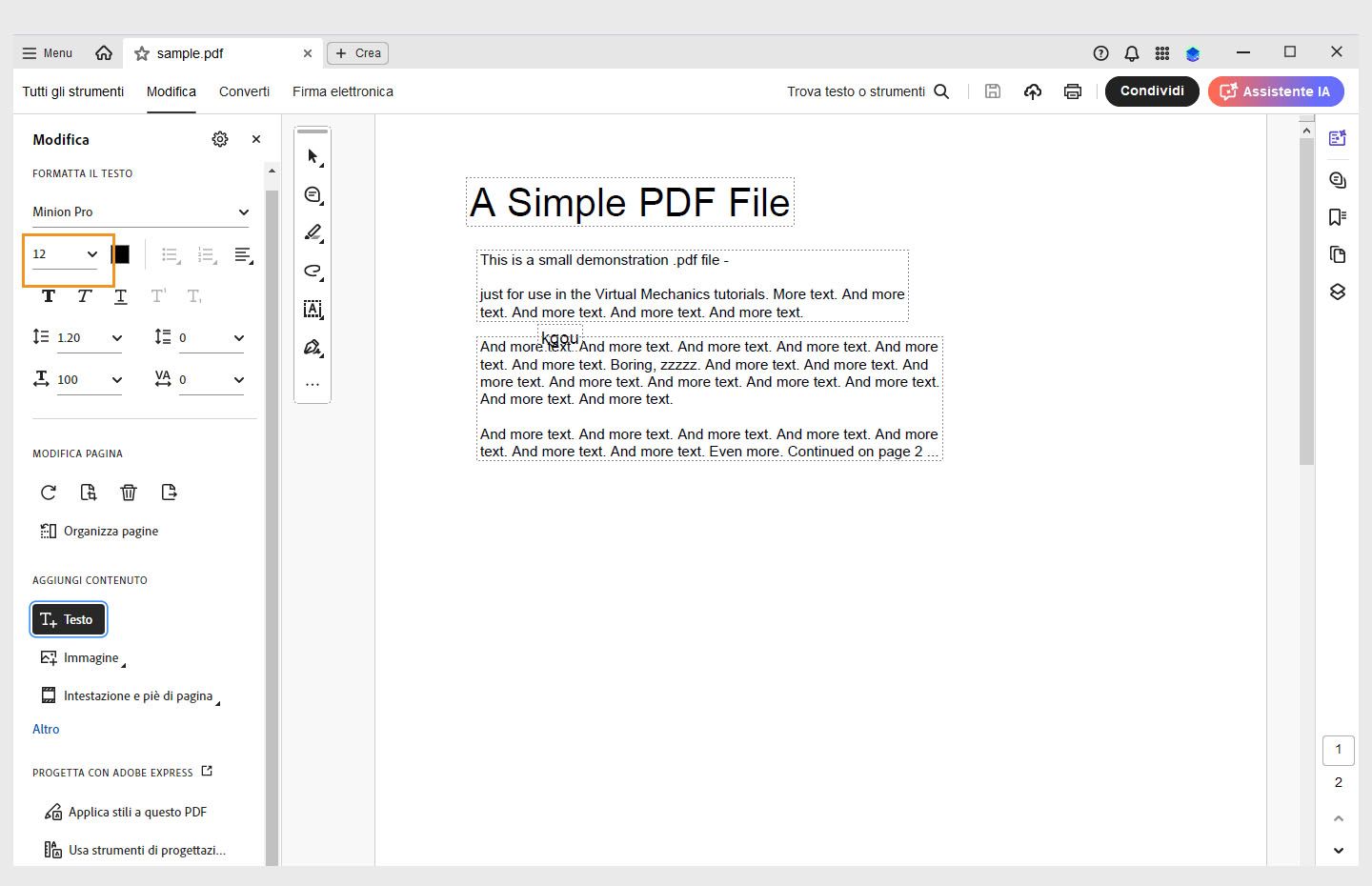Open the Menu in top left corner
The height and width of the screenshot is (886, 1372).
click(x=46, y=52)
